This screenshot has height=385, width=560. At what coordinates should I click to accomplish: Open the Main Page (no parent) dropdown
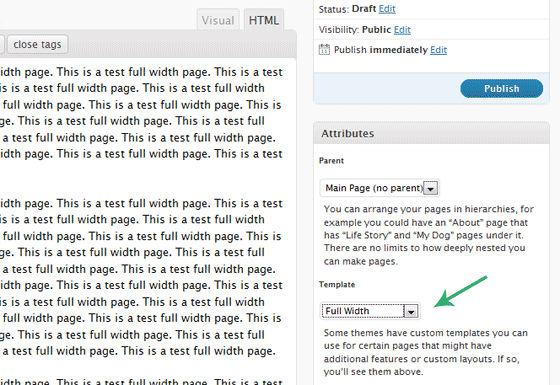pos(379,188)
